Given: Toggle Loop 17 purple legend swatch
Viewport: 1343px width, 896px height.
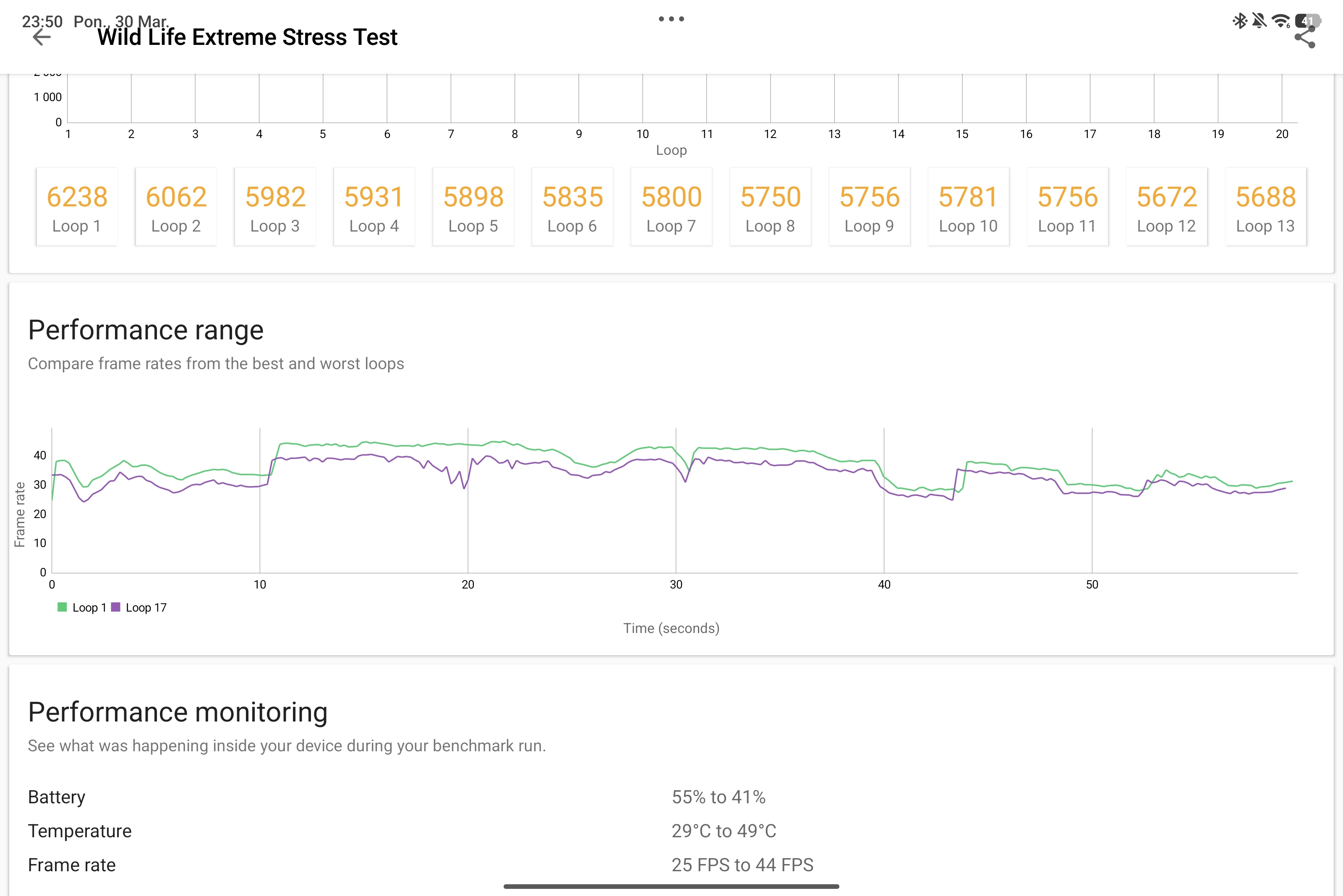Looking at the screenshot, I should (115, 607).
